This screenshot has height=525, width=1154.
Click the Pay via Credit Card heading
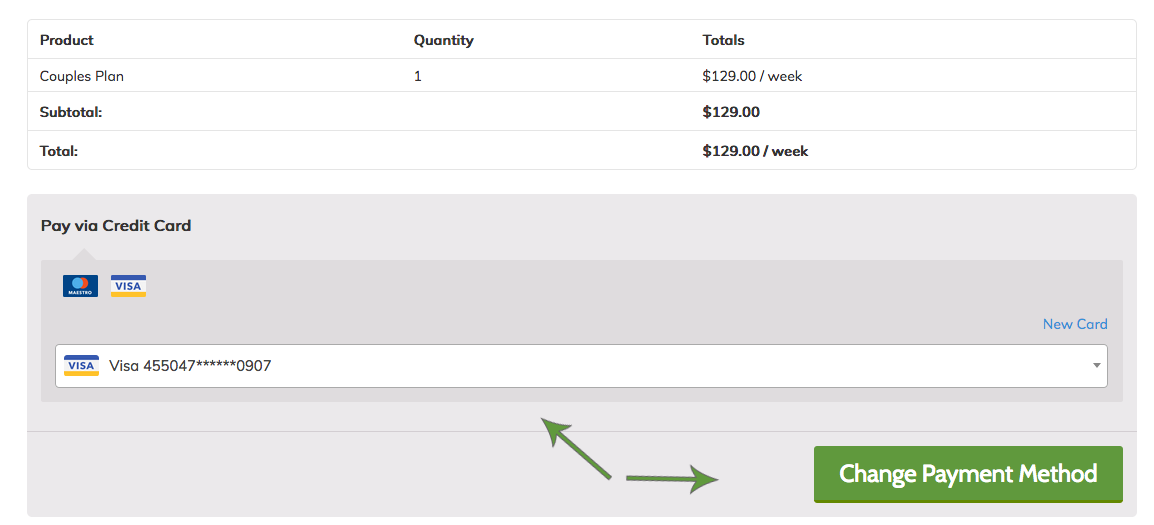(x=116, y=225)
